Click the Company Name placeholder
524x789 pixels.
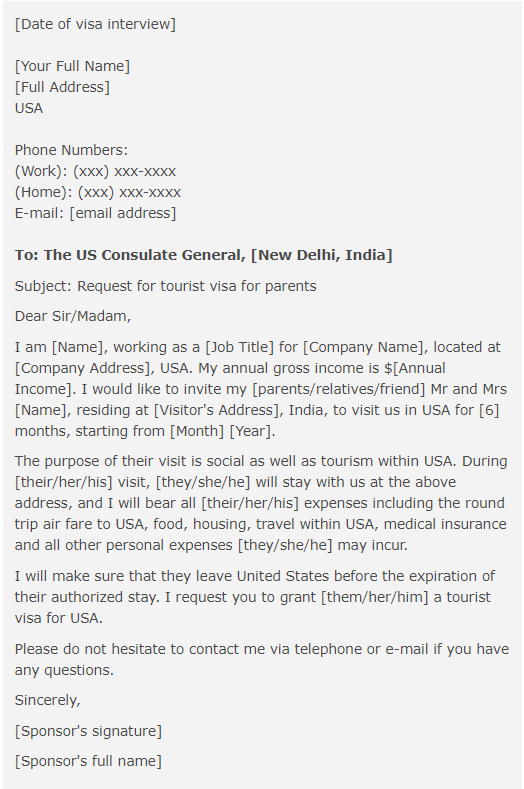363,347
